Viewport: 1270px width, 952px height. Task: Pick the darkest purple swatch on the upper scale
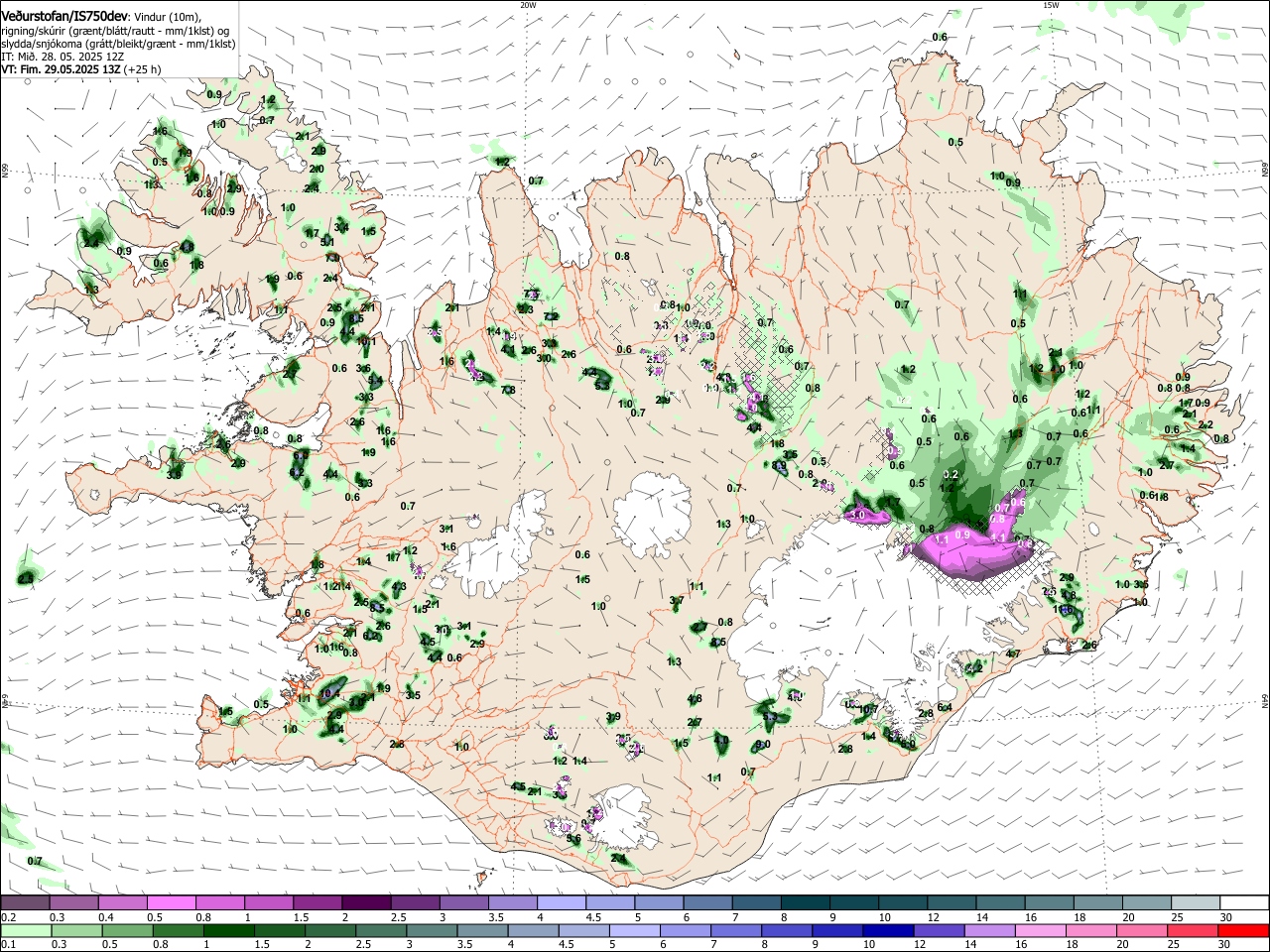365,902
